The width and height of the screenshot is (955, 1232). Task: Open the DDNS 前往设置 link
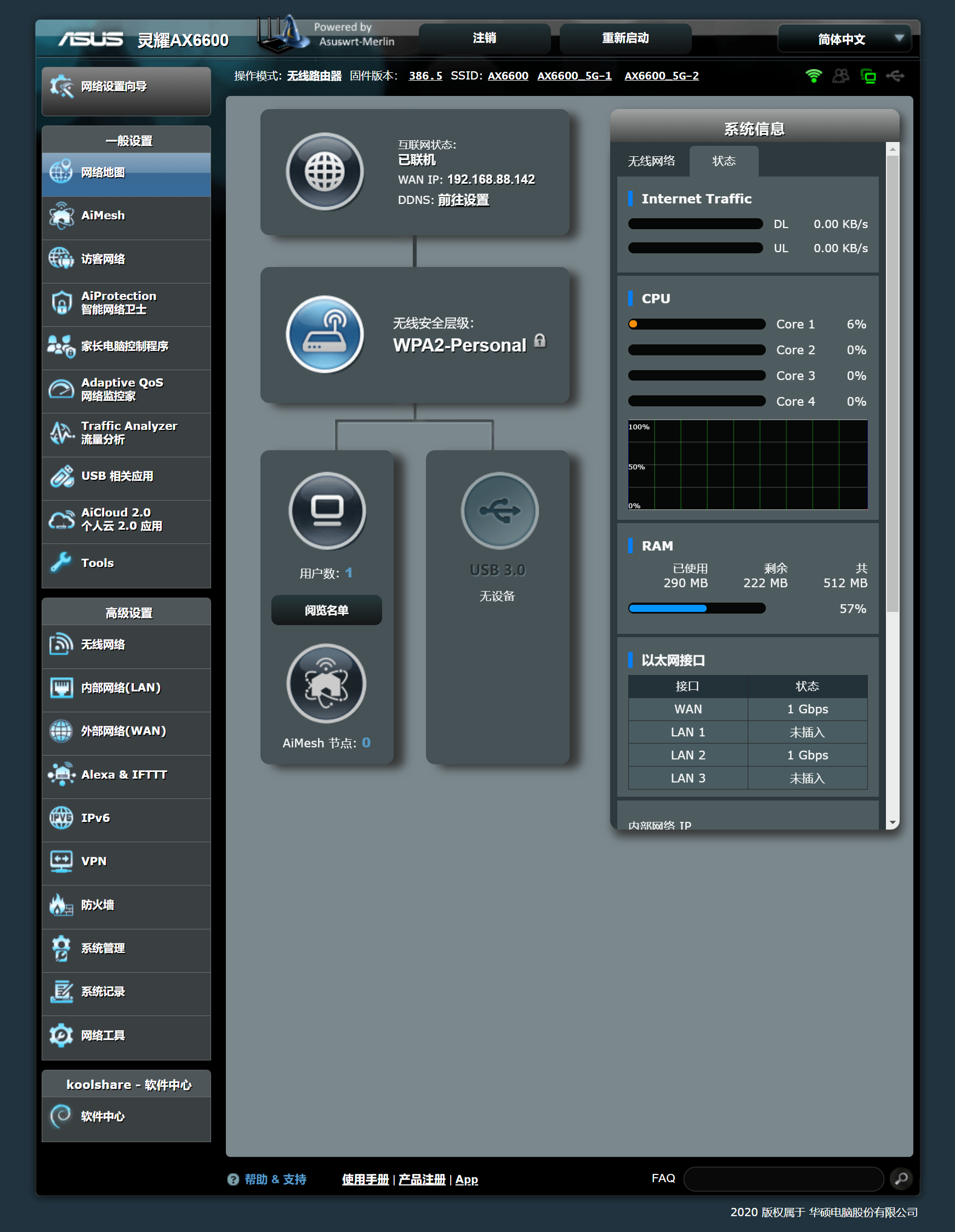tap(463, 200)
